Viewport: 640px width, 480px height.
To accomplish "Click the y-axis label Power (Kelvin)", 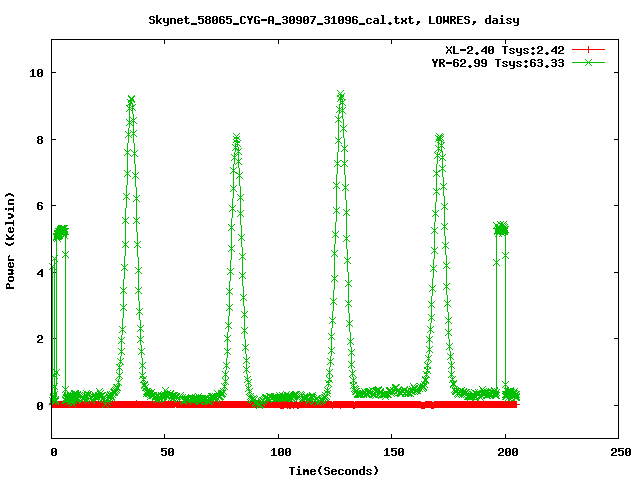I will (x=10, y=241).
